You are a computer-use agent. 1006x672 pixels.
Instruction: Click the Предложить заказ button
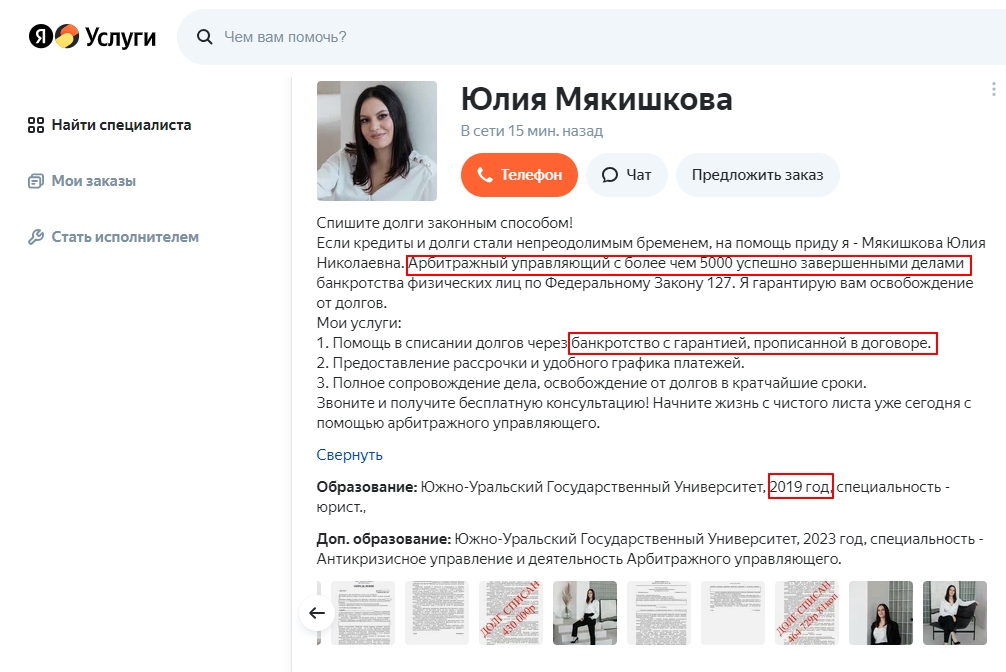point(757,175)
